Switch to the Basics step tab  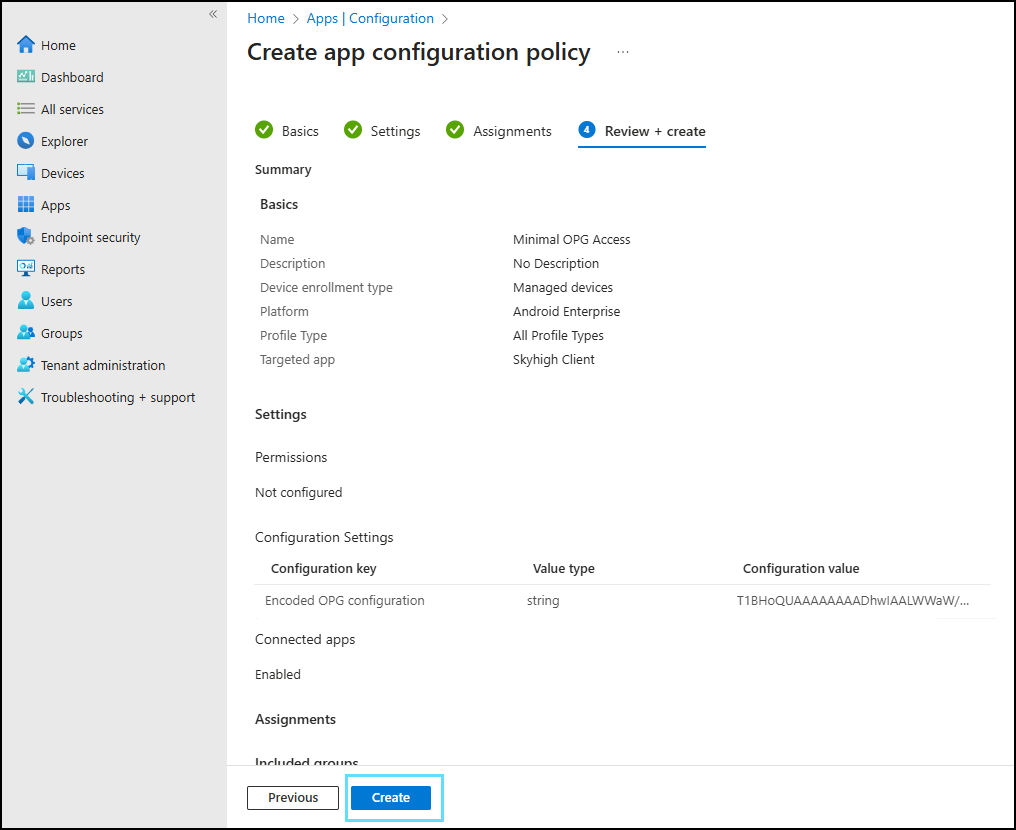point(287,131)
